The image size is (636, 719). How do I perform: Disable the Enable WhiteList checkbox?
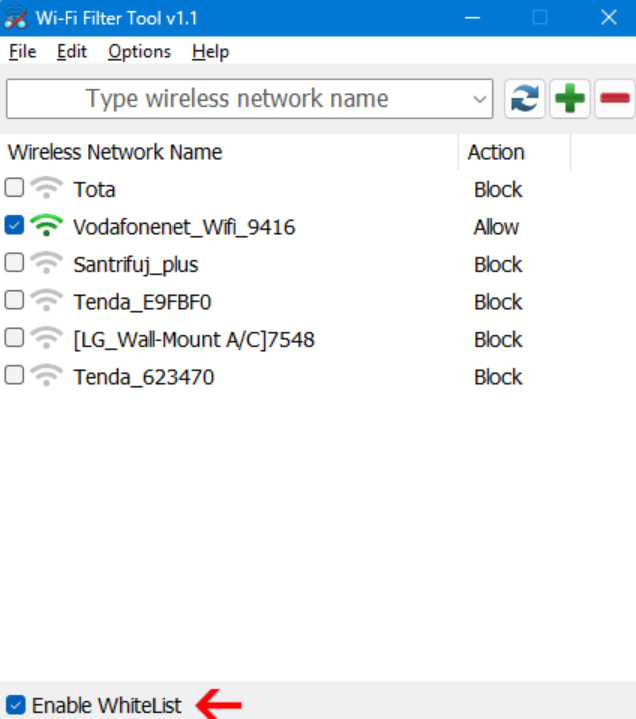tap(16, 705)
